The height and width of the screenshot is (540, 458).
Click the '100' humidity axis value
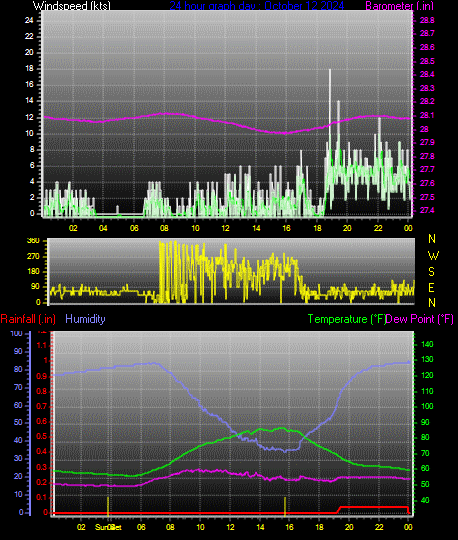pos(16,333)
